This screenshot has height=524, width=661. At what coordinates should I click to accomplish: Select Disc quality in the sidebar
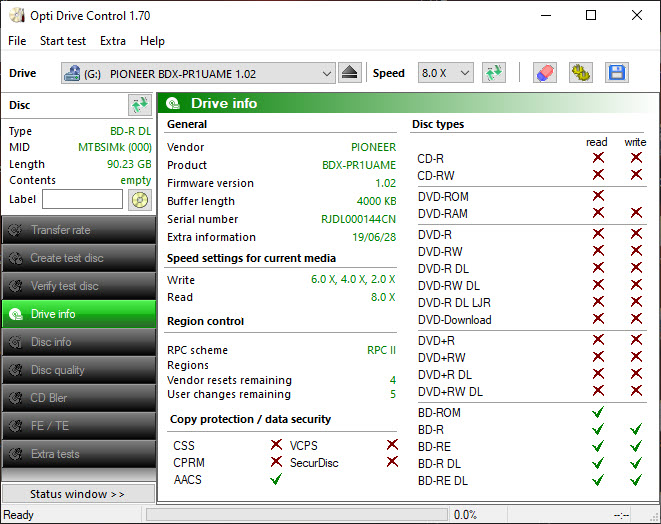(x=78, y=370)
